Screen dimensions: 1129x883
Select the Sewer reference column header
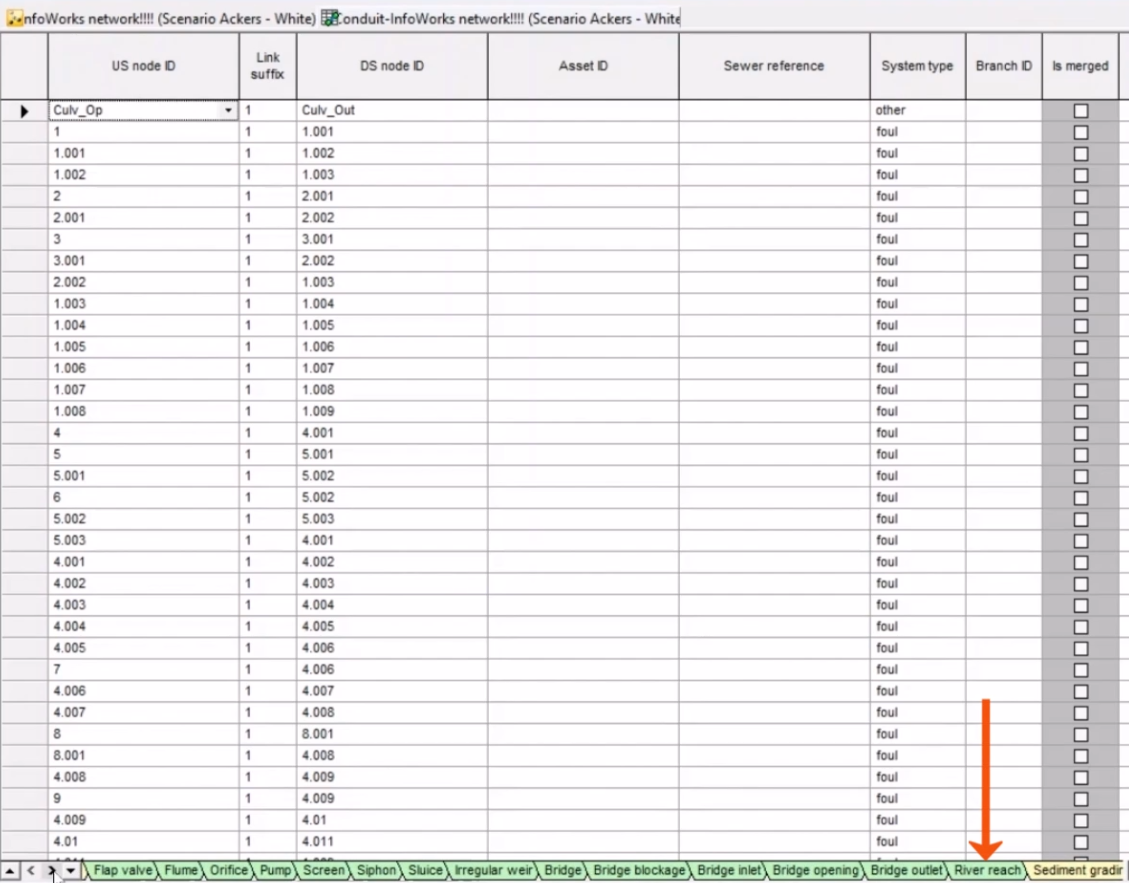click(773, 66)
